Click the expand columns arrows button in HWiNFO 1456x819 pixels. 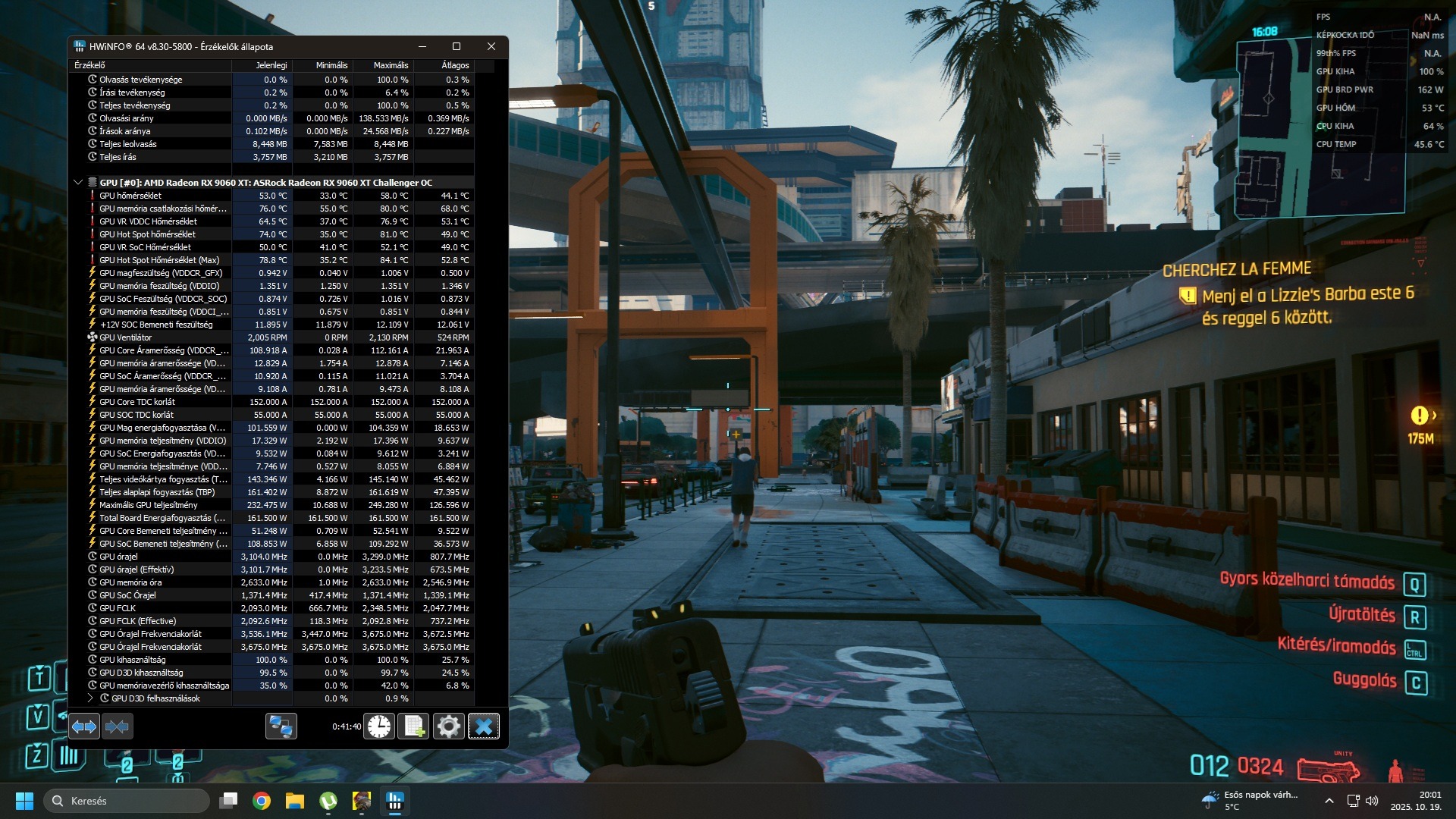click(84, 726)
